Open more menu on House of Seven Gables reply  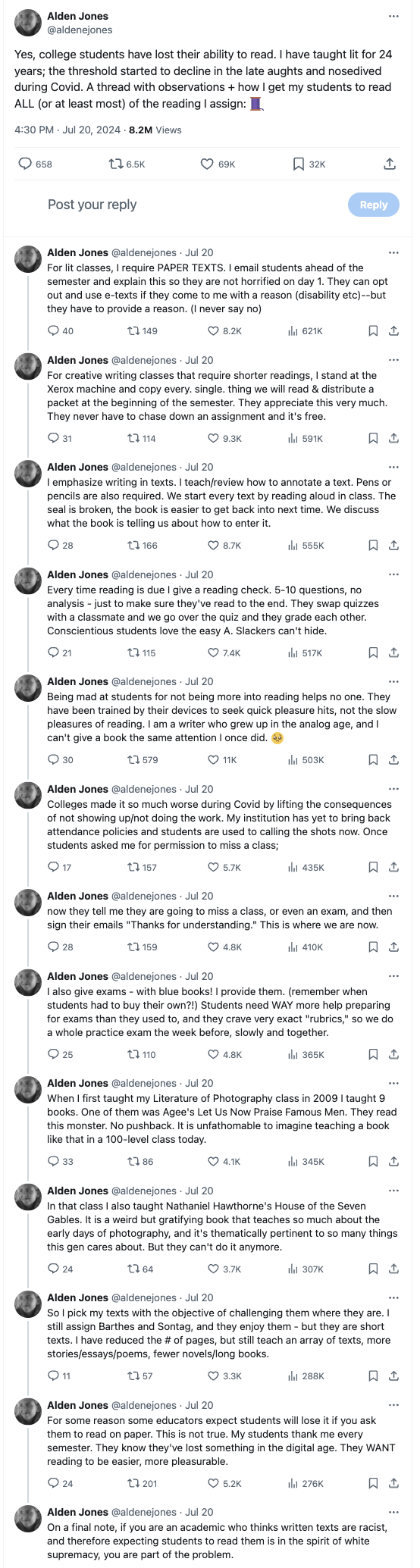(x=393, y=1191)
